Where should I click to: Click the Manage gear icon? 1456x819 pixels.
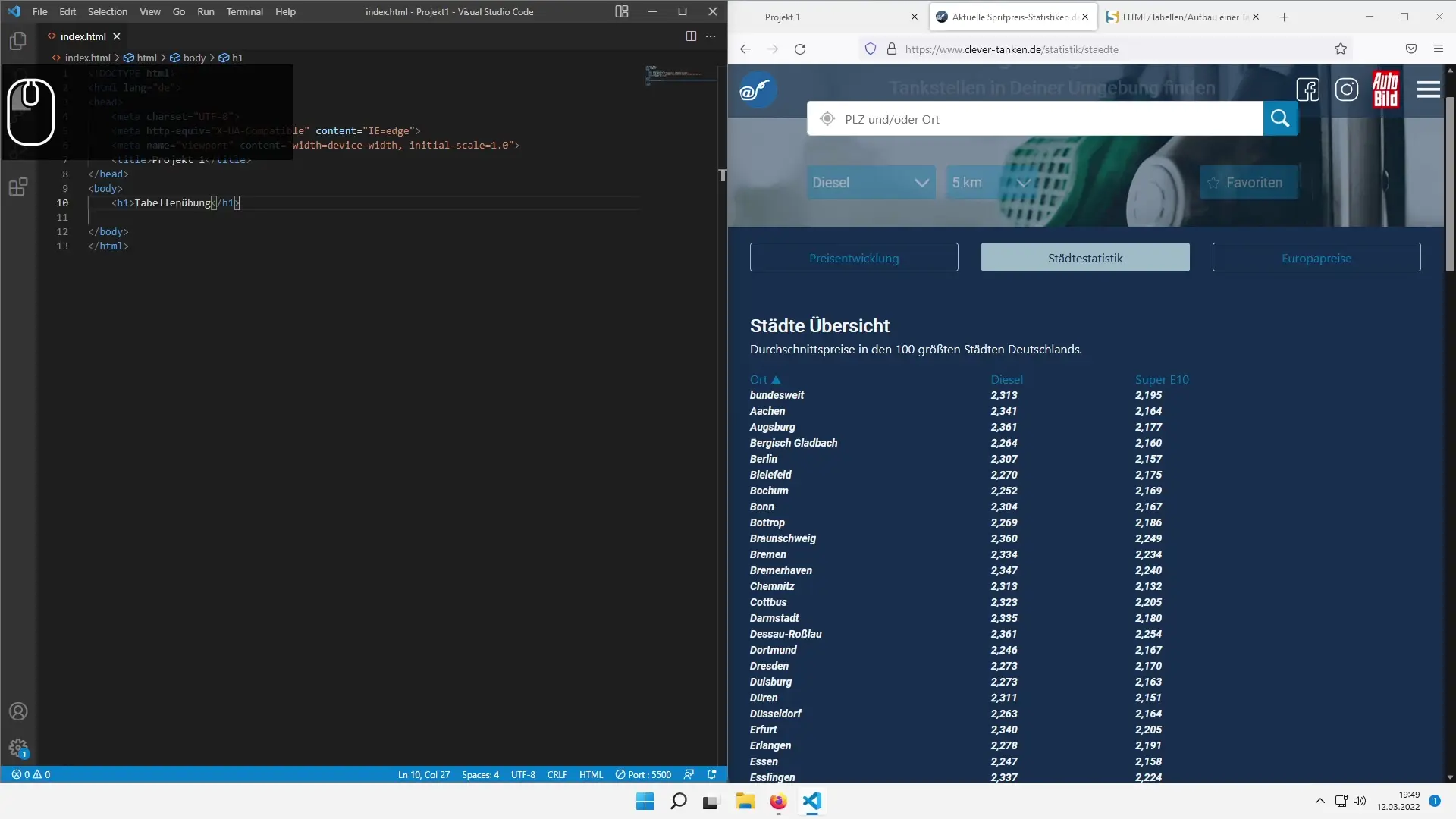(18, 748)
